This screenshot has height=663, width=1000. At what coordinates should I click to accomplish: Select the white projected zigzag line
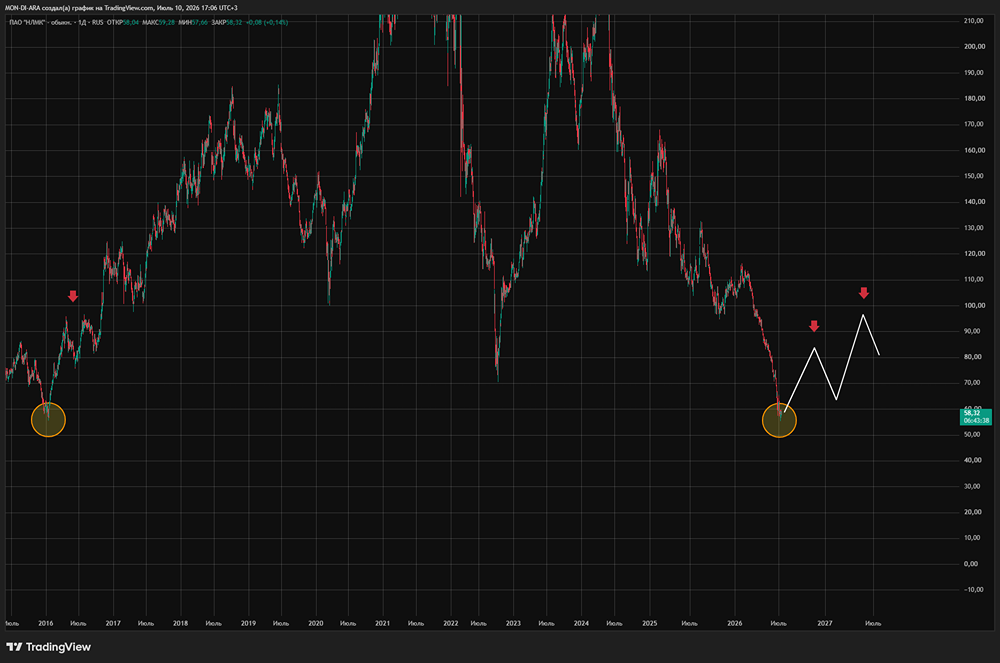pos(832,363)
